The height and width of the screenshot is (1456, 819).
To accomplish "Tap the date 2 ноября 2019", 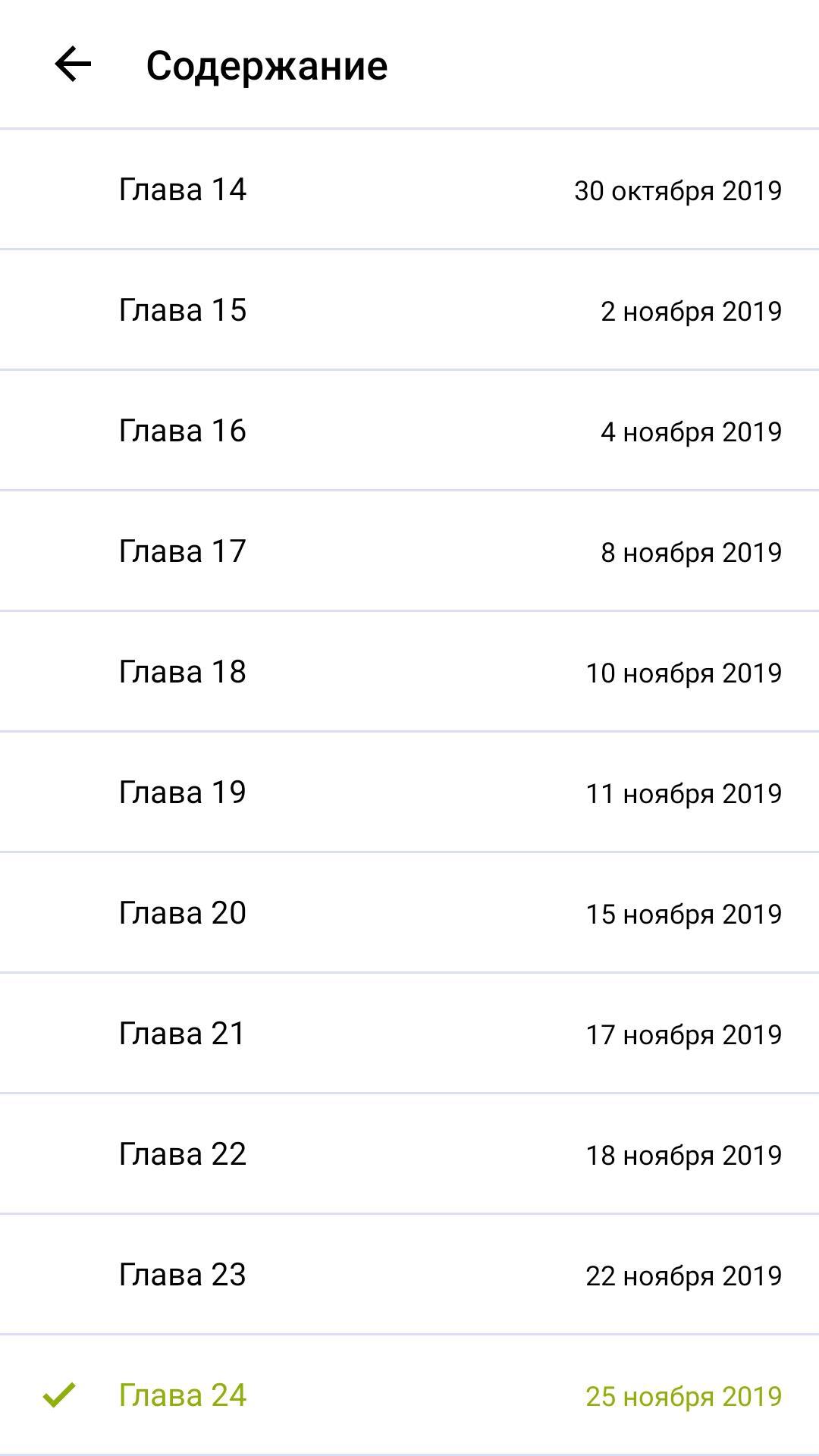I will coord(691,312).
